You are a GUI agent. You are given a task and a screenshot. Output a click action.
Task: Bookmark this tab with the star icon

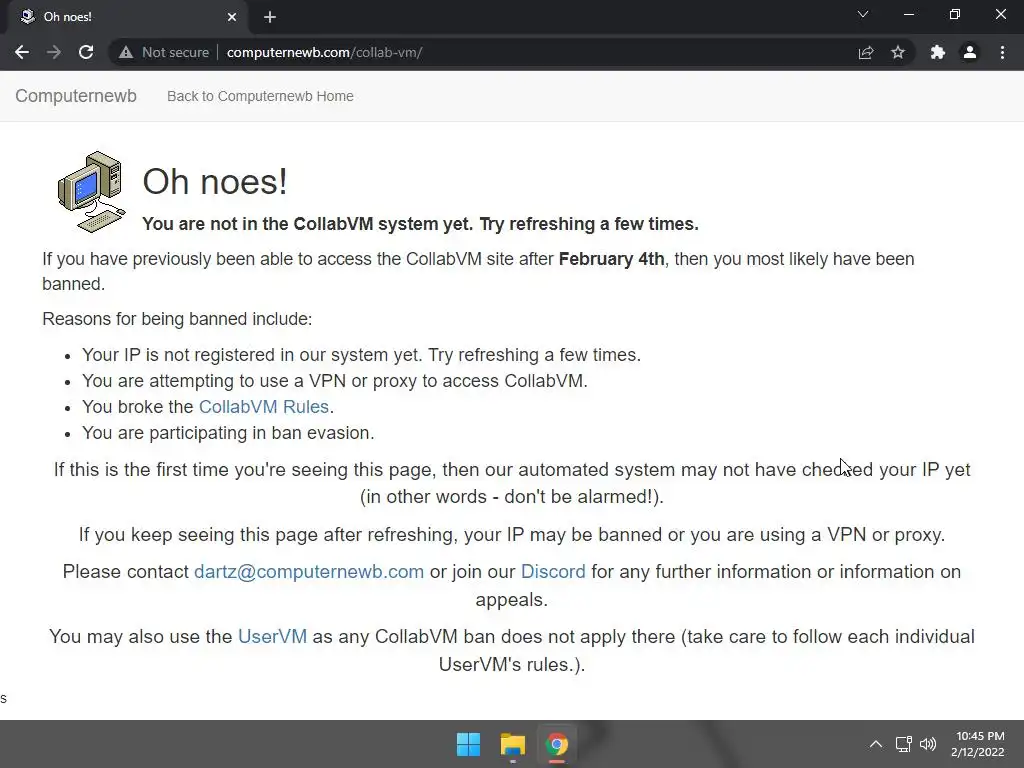(x=898, y=52)
